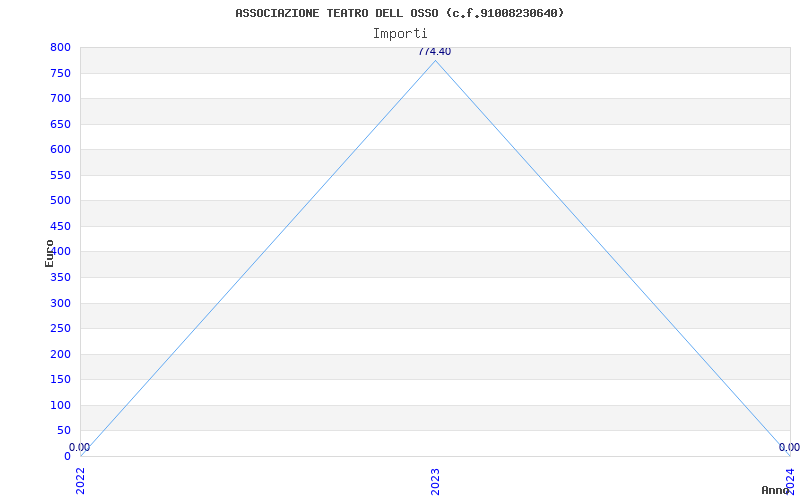
Task: Click the 2023 peak data point on line
Action: [435, 61]
